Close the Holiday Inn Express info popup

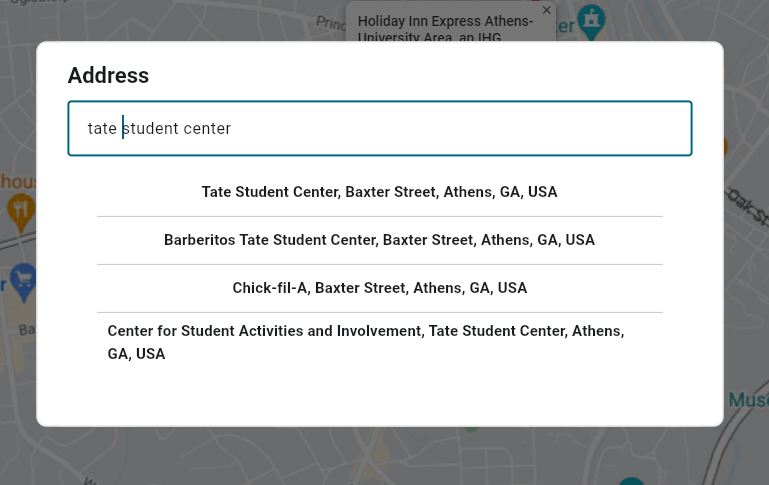click(546, 10)
